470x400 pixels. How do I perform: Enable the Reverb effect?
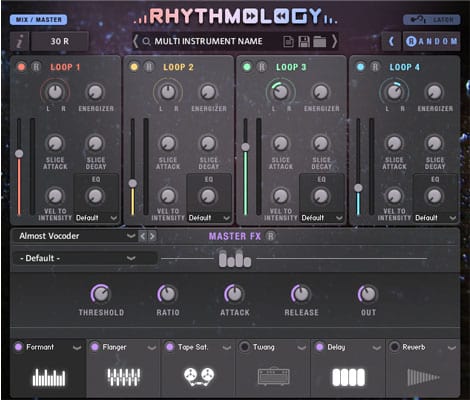pos(394,347)
